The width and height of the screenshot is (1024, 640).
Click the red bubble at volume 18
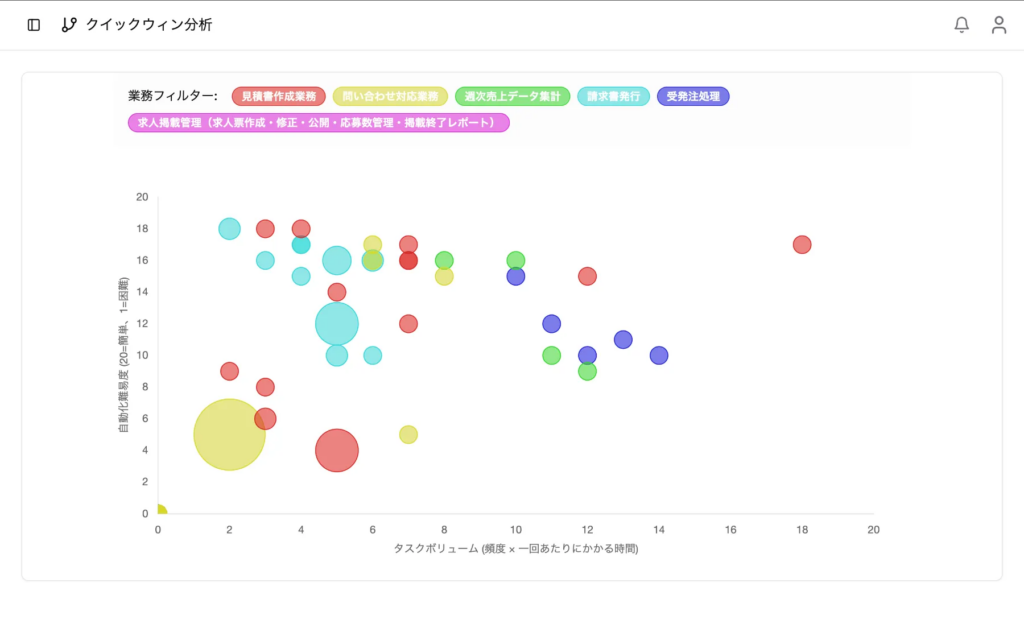tap(802, 244)
